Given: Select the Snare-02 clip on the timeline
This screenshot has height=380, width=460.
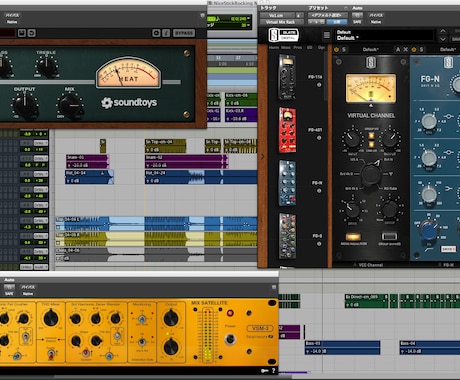Looking at the screenshot, I should click(186, 161).
